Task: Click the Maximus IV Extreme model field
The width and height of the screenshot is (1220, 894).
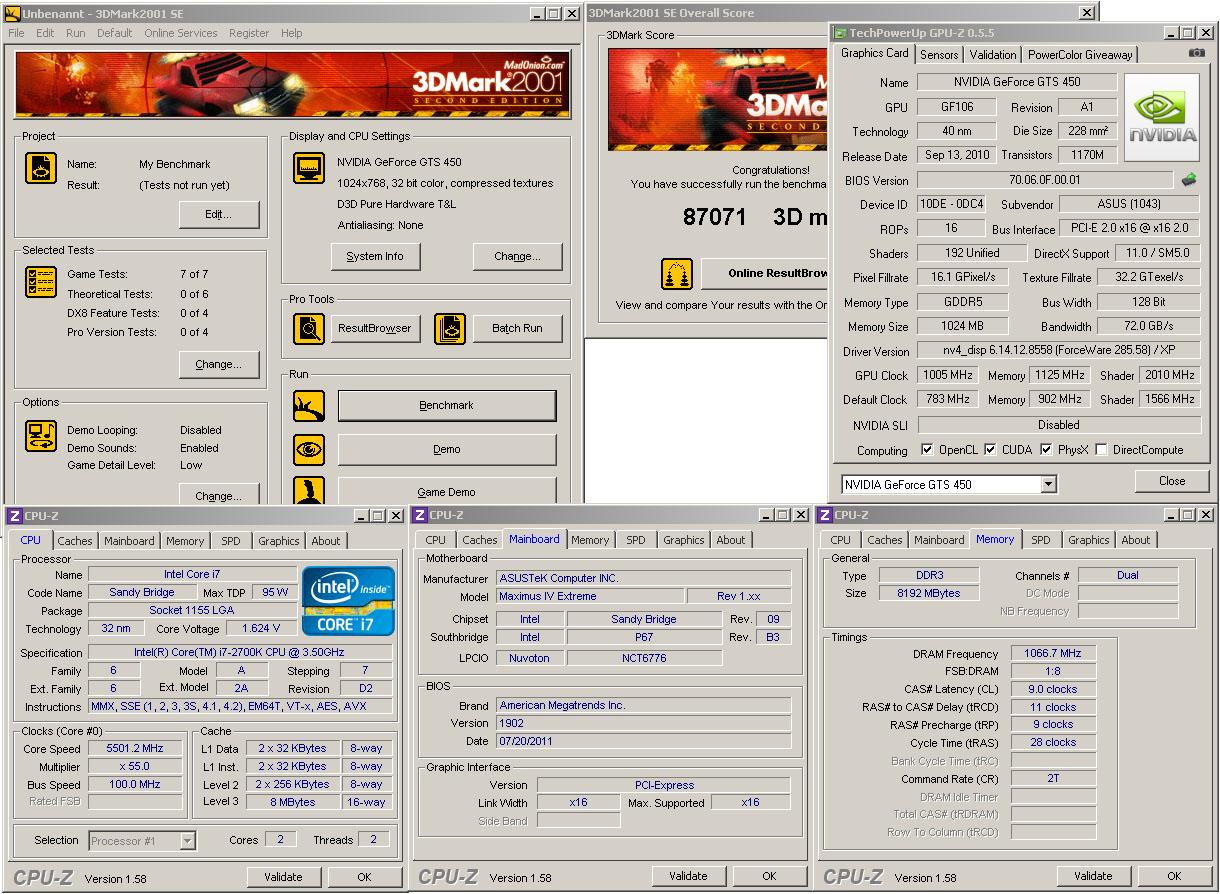Action: (x=590, y=596)
